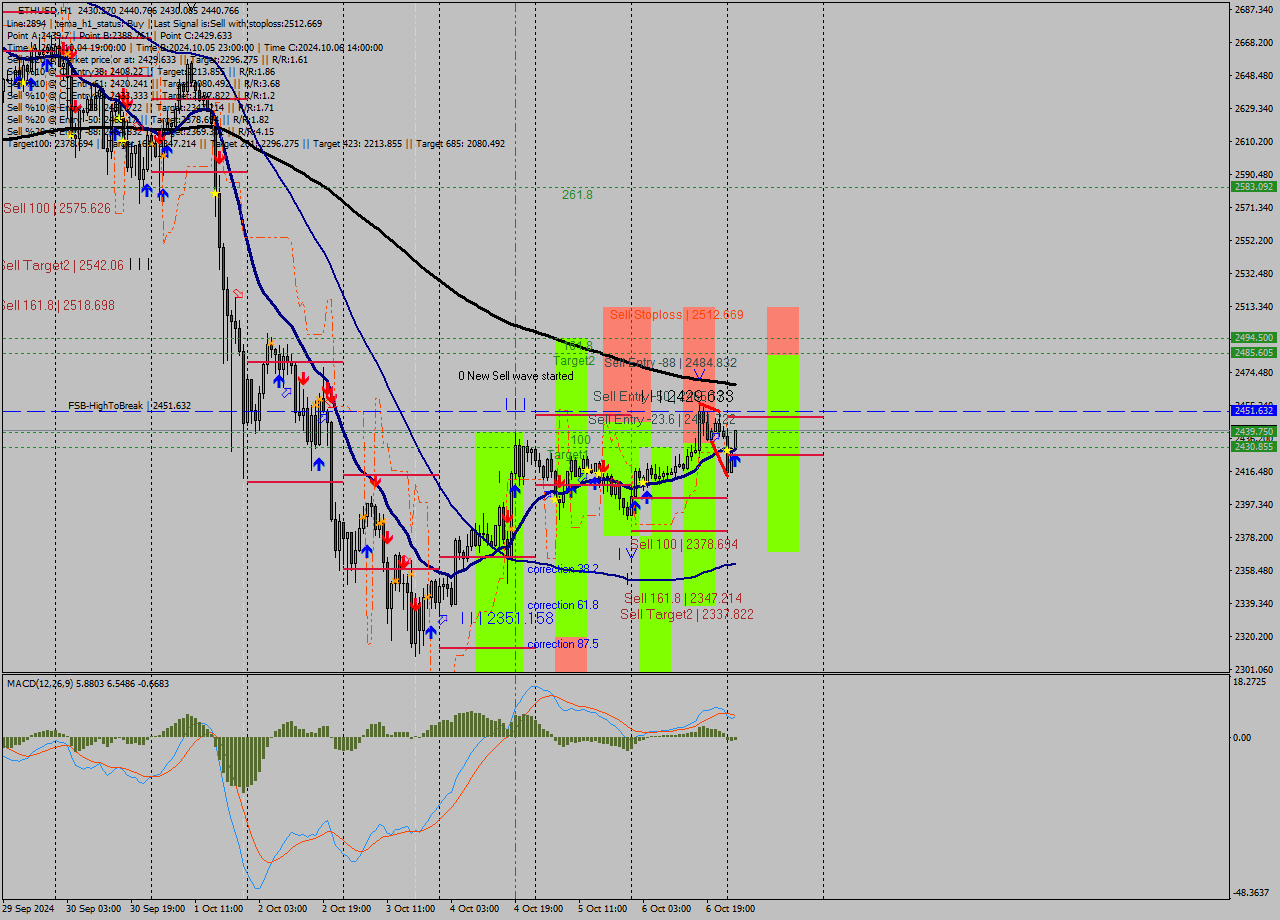This screenshot has height=920, width=1280.
Task: Click the 2301.060 price axis value
Action: pos(1254,670)
